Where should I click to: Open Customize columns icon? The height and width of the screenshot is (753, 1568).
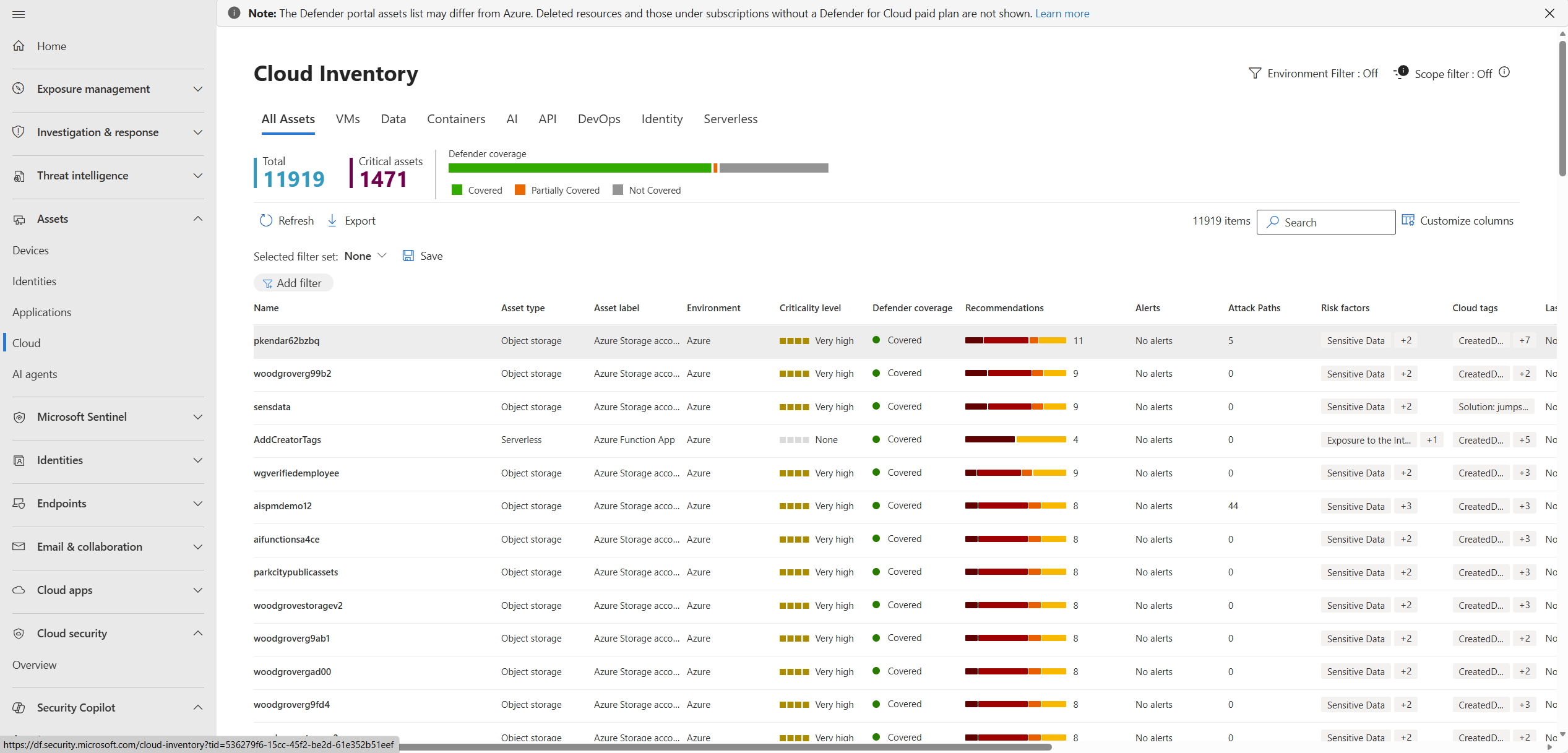[x=1408, y=220]
